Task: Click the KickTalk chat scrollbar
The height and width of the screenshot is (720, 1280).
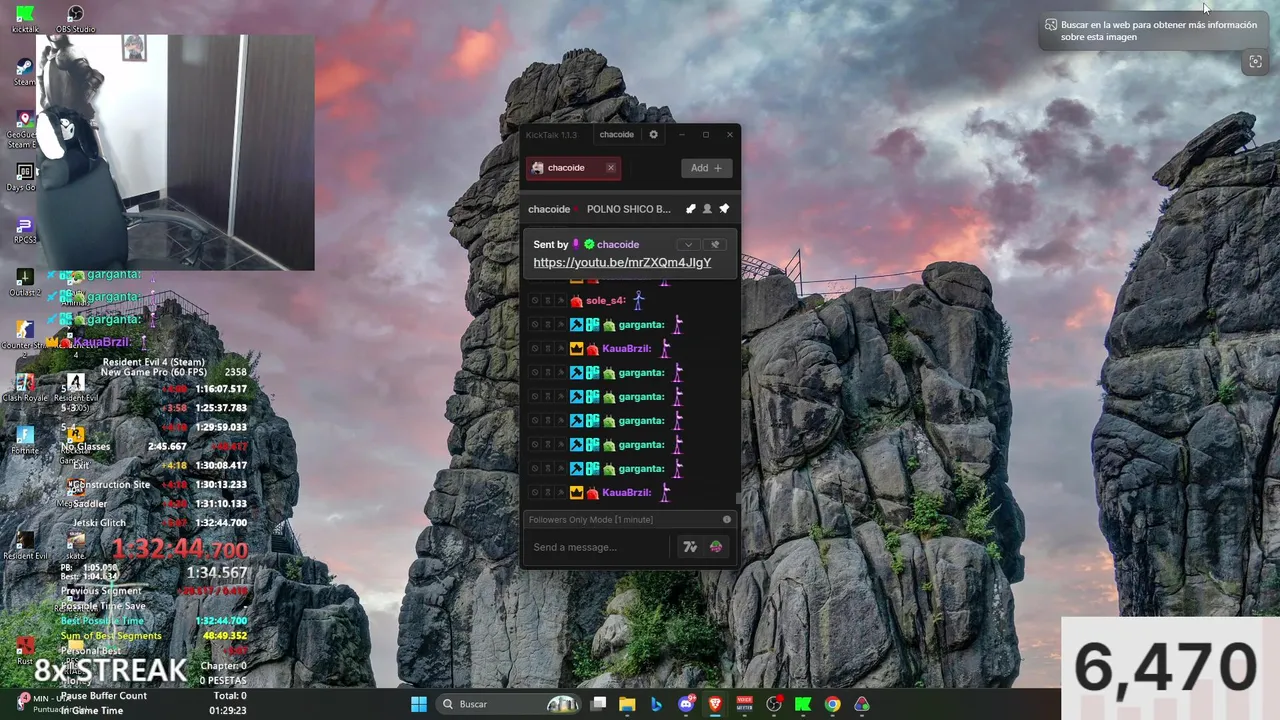Action: click(x=739, y=498)
